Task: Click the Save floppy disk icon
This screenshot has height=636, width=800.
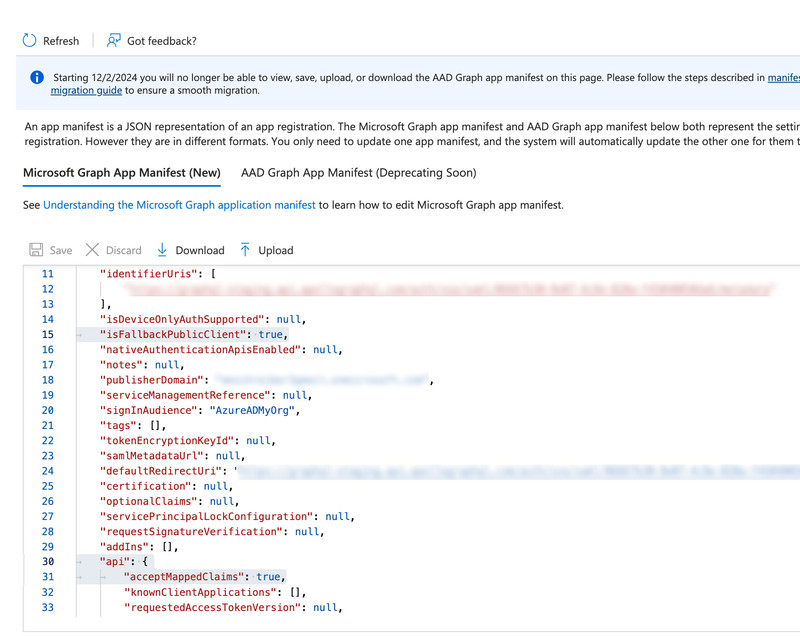Action: tap(36, 249)
